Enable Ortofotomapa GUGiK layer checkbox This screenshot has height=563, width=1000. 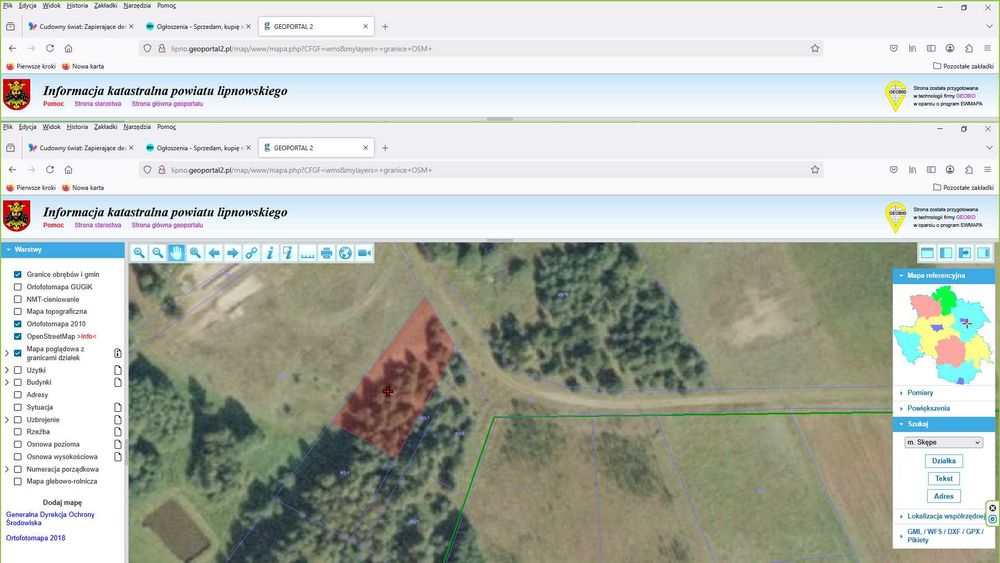pyautogui.click(x=18, y=287)
